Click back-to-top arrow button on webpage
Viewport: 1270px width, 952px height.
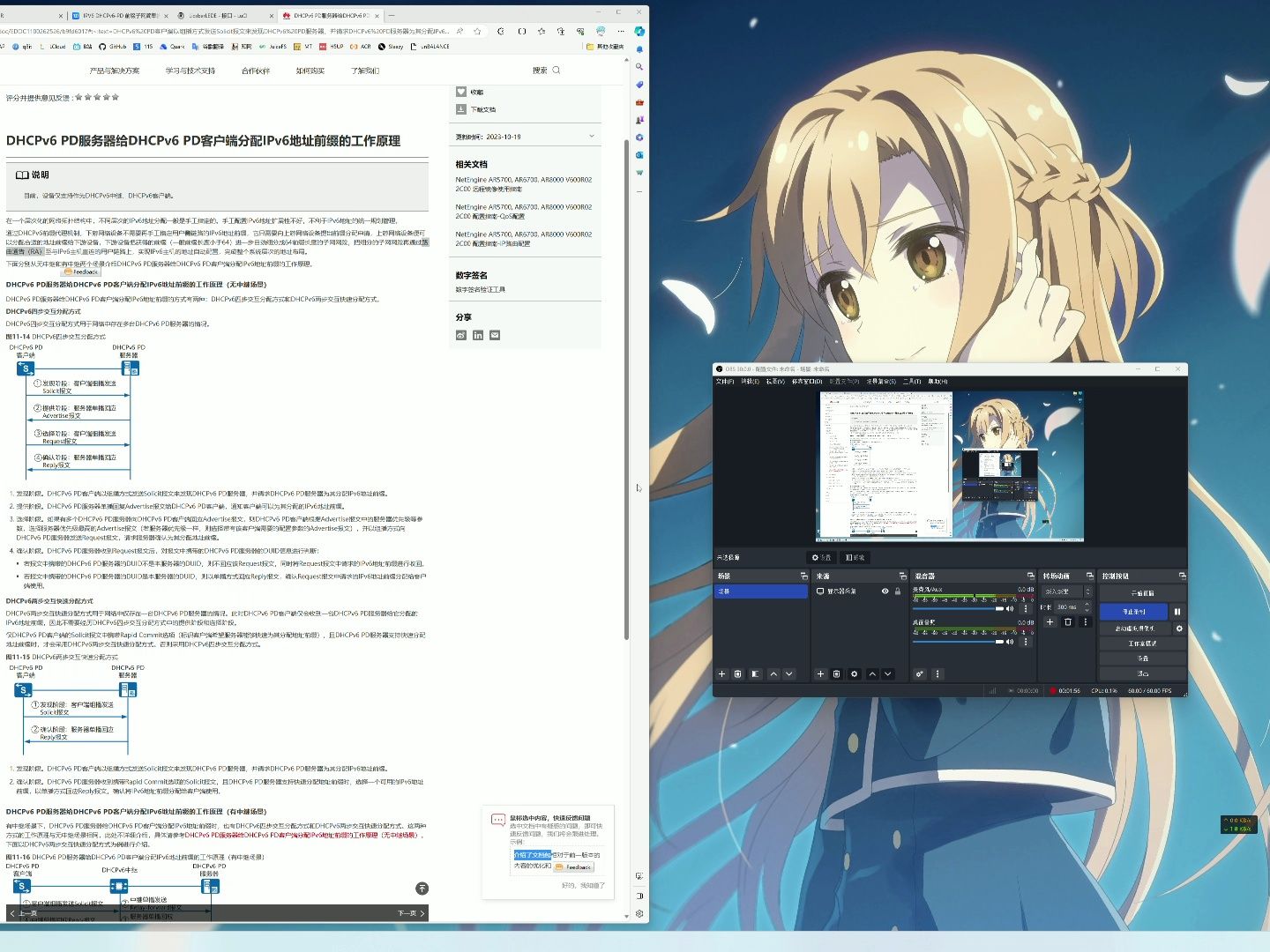click(422, 889)
